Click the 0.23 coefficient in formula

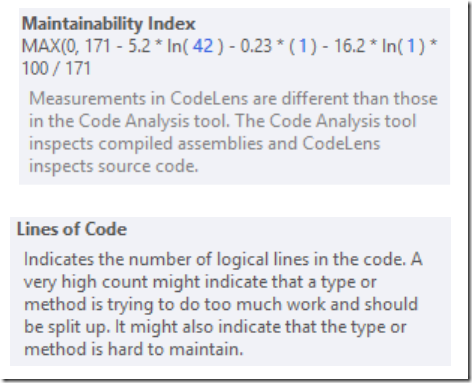click(x=256, y=46)
